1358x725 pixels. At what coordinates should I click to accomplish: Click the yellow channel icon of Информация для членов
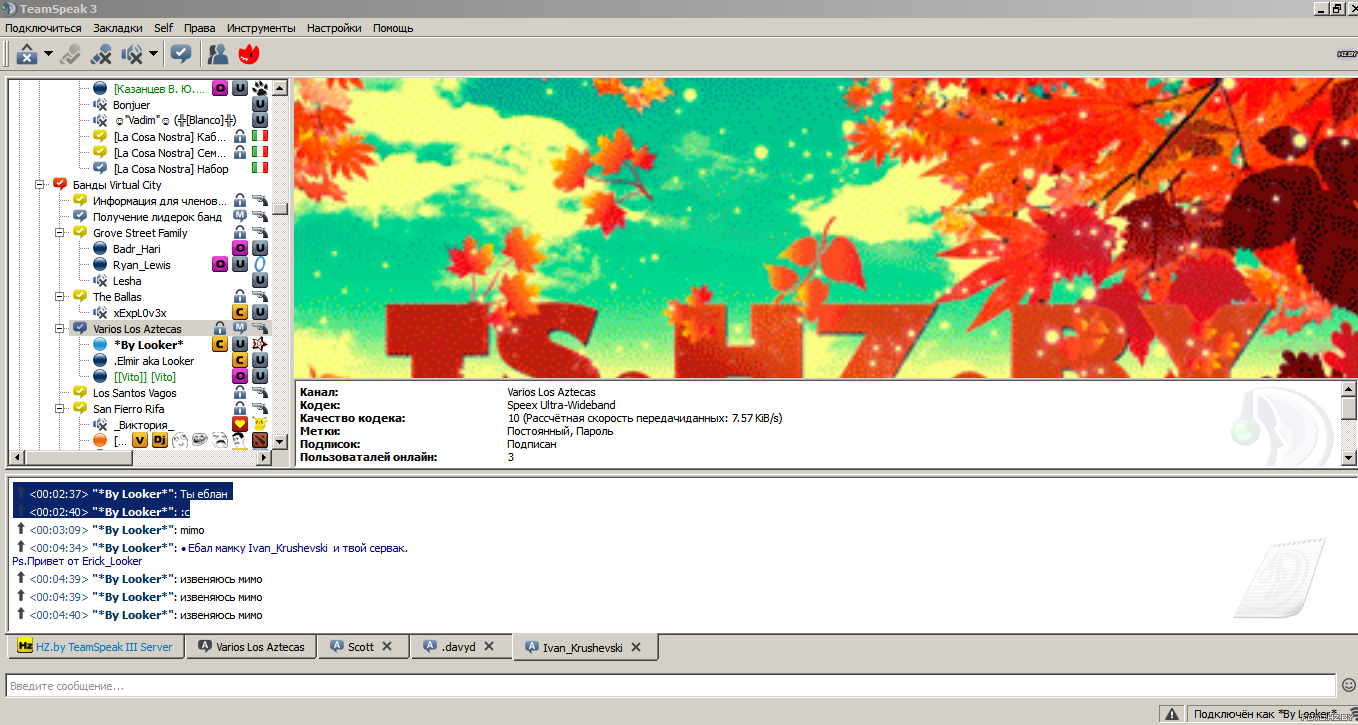click(x=80, y=201)
